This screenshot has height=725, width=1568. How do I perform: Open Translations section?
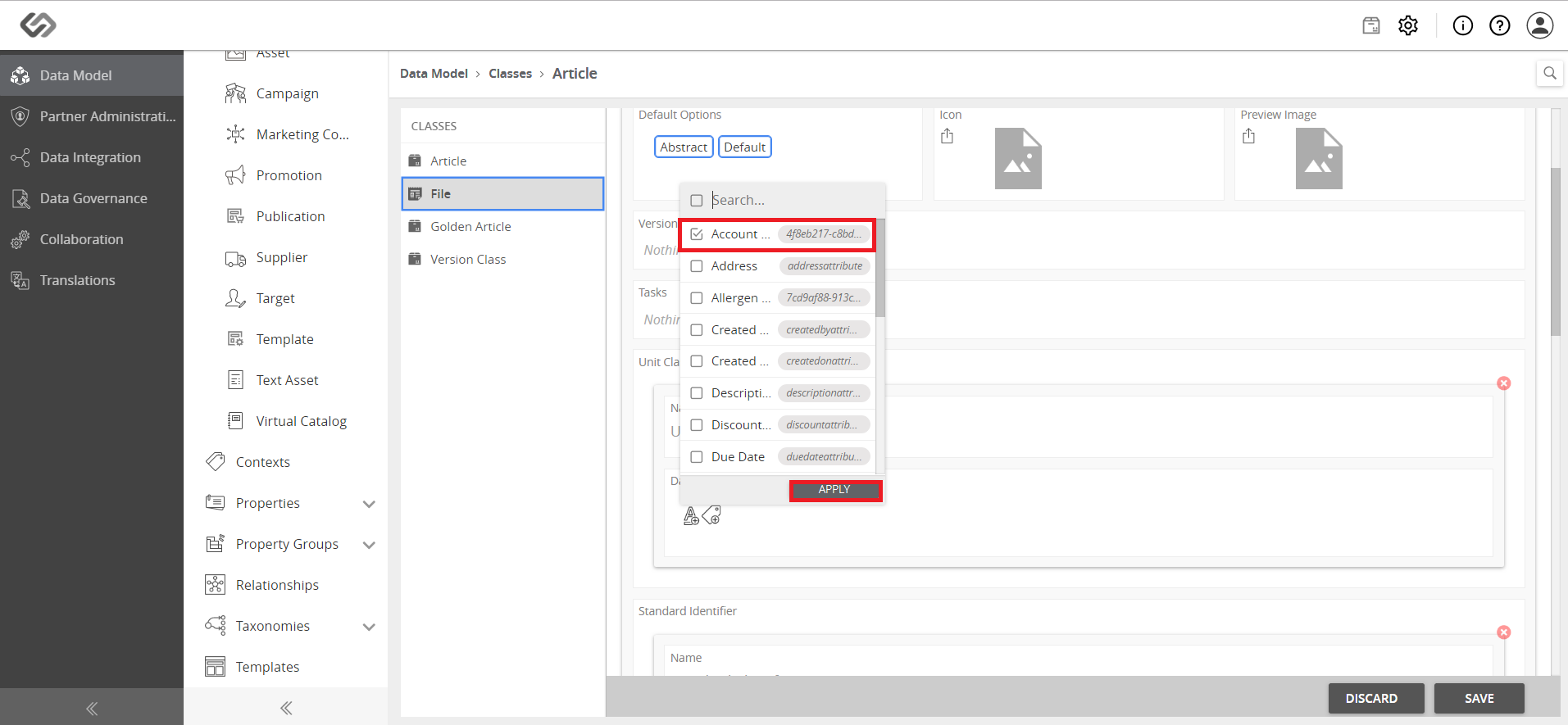pos(92,280)
